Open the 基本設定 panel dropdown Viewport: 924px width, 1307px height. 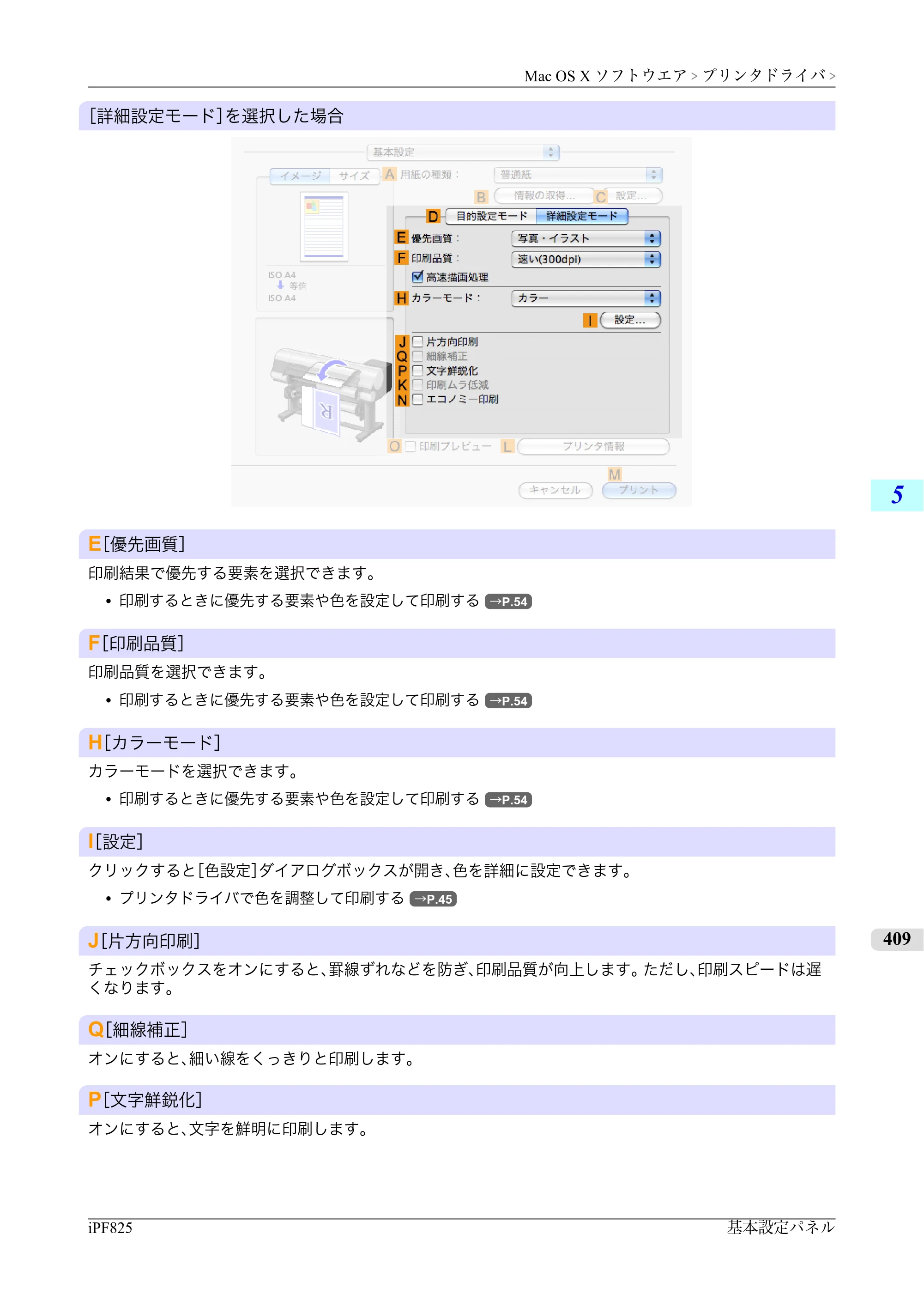pyautogui.click(x=463, y=152)
